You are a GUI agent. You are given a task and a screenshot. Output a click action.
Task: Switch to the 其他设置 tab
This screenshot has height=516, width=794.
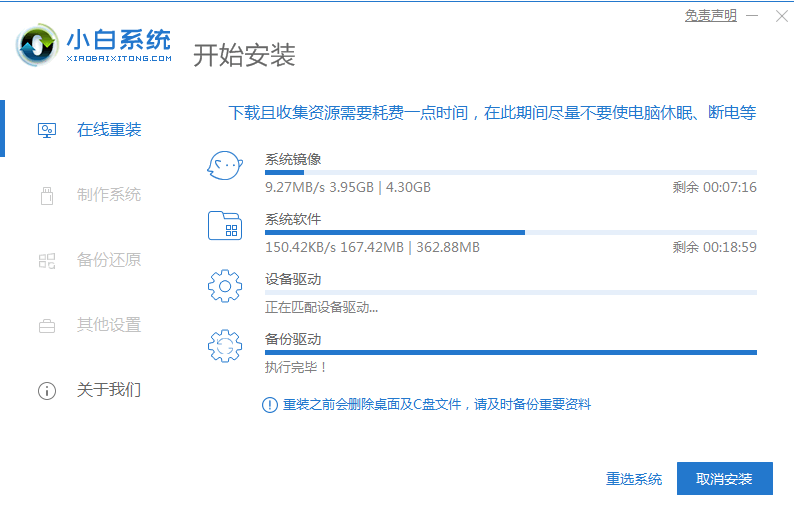tap(108, 325)
